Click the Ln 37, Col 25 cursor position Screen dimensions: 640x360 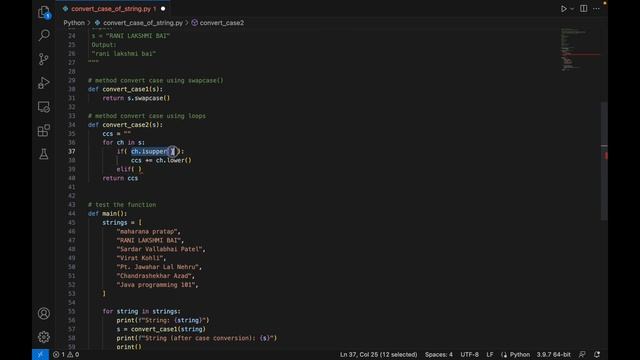tap(378, 355)
